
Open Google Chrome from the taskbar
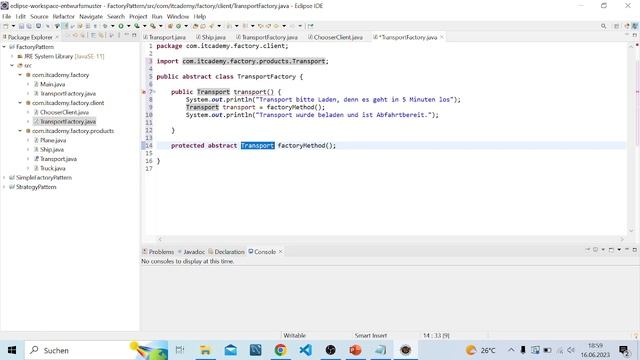[280, 350]
